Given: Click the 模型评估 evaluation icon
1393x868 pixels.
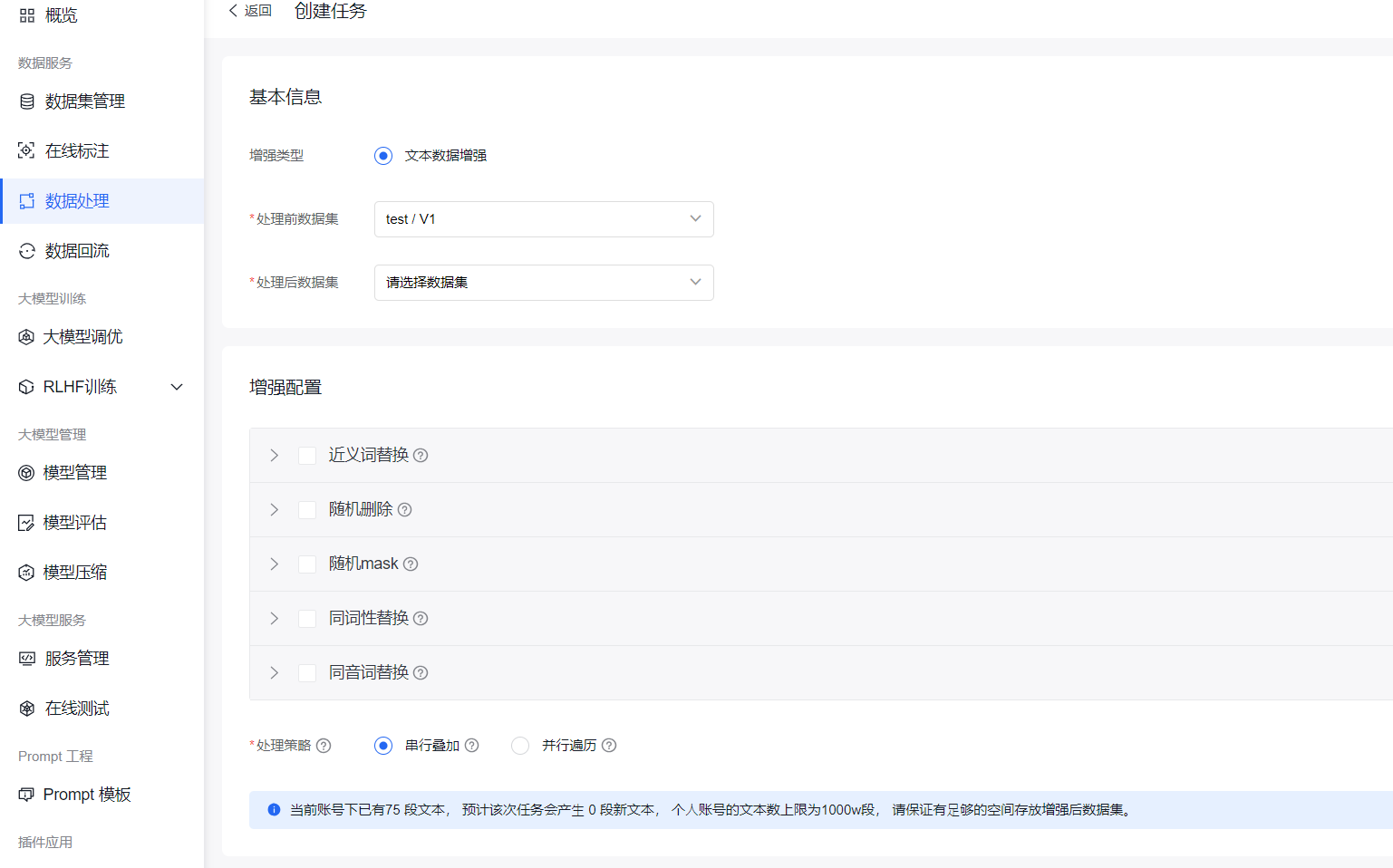Looking at the screenshot, I should point(26,523).
